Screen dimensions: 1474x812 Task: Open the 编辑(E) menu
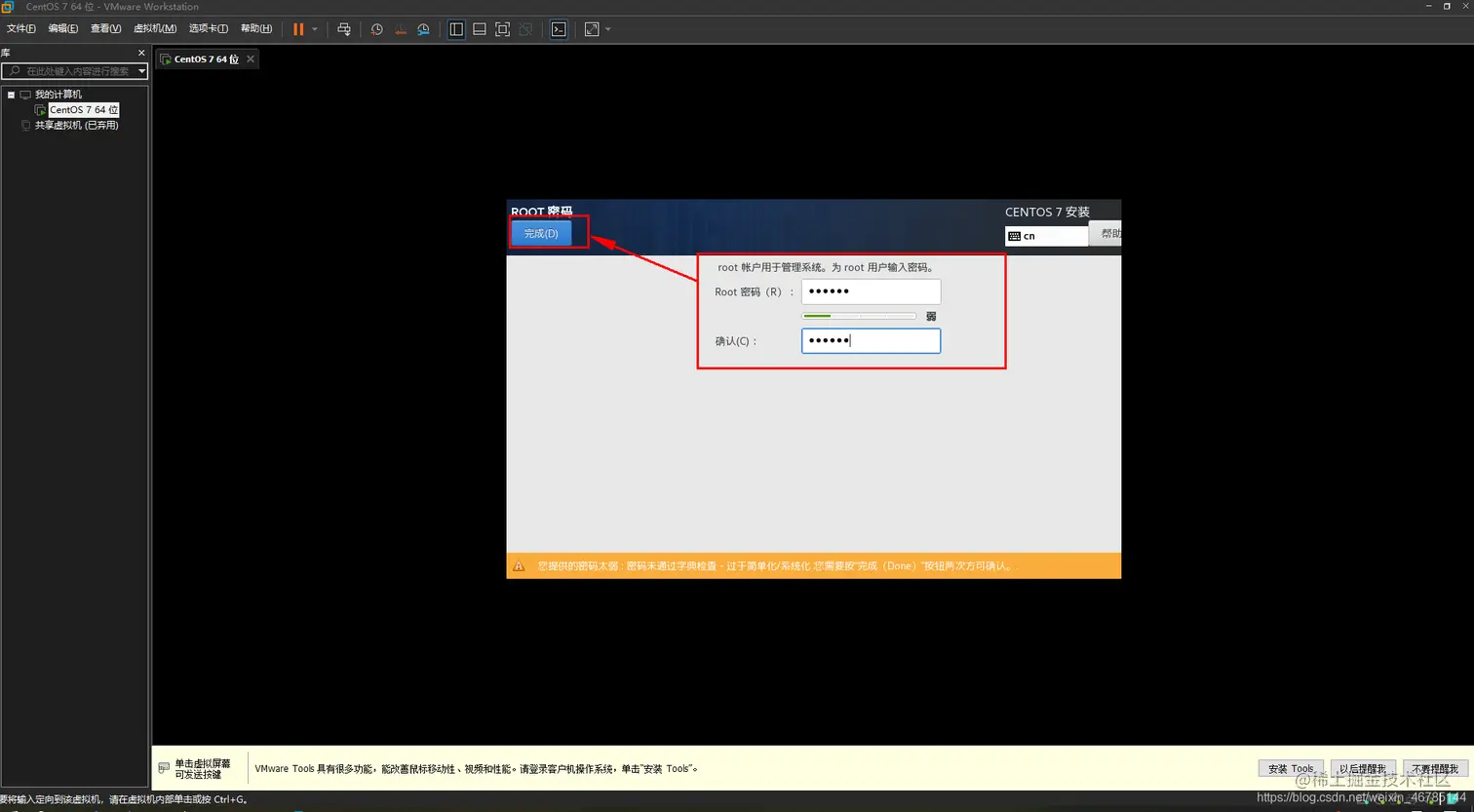[63, 28]
